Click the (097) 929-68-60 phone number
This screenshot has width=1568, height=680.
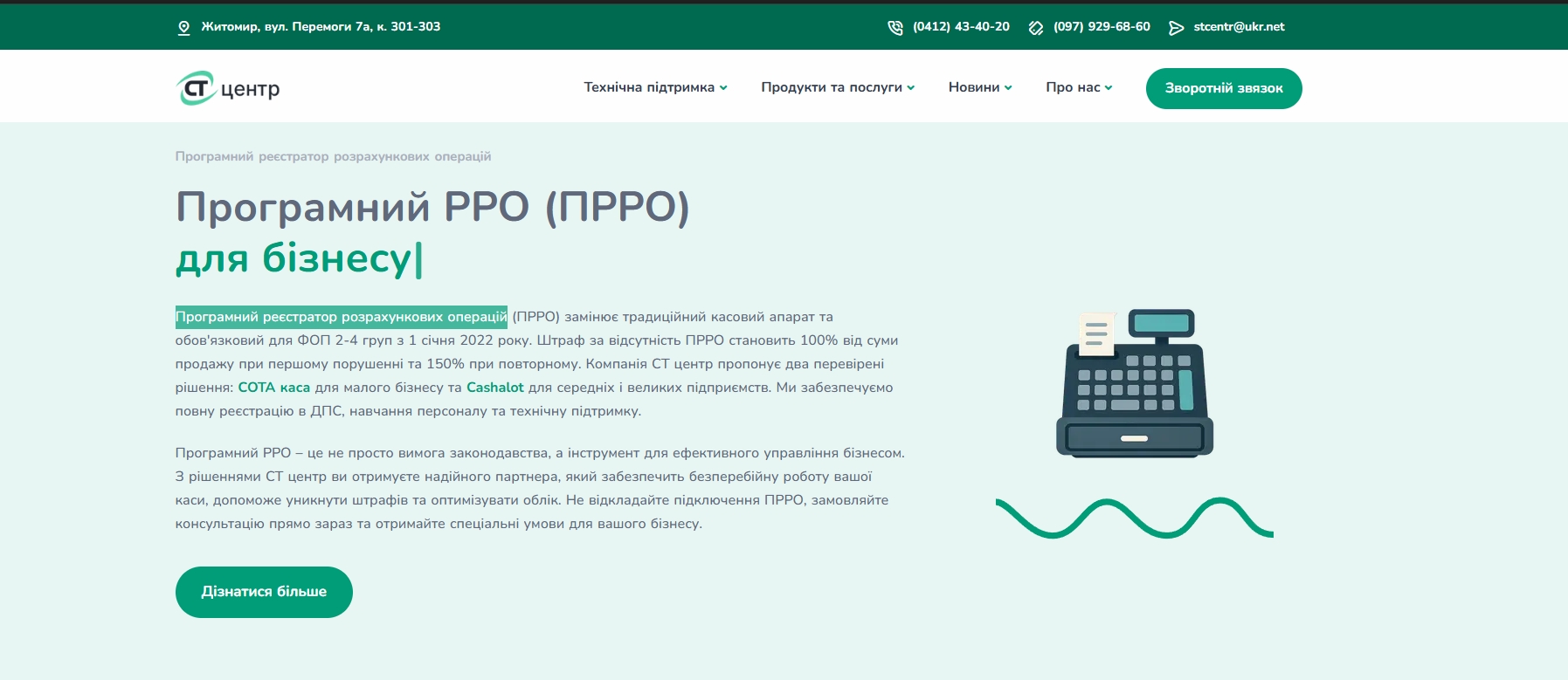1102,27
